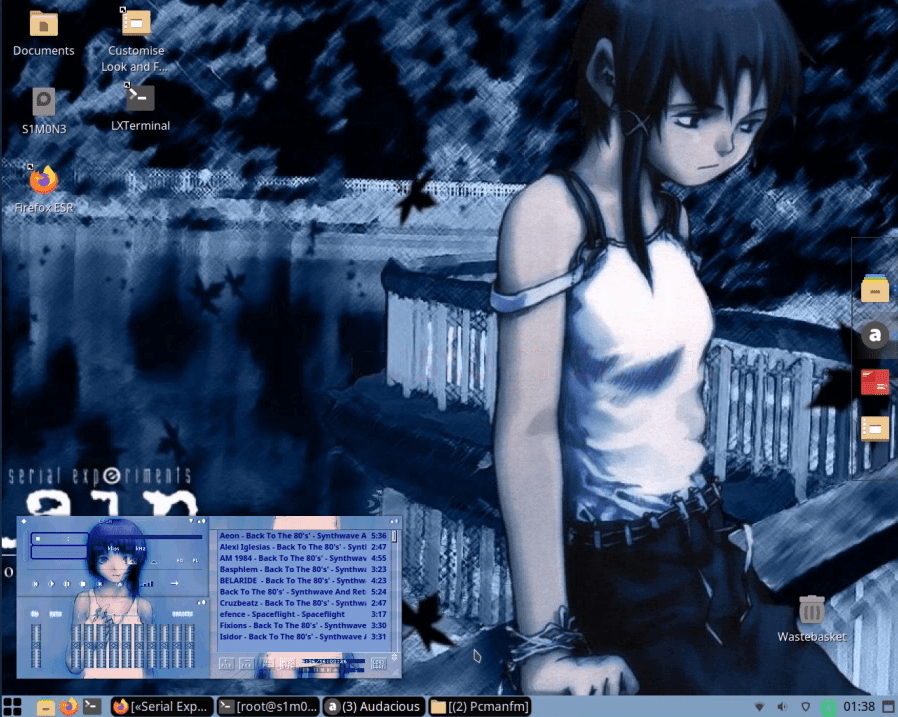Switch to root@s1m0 terminal taskbar button
This screenshot has width=898, height=717.
268,706
